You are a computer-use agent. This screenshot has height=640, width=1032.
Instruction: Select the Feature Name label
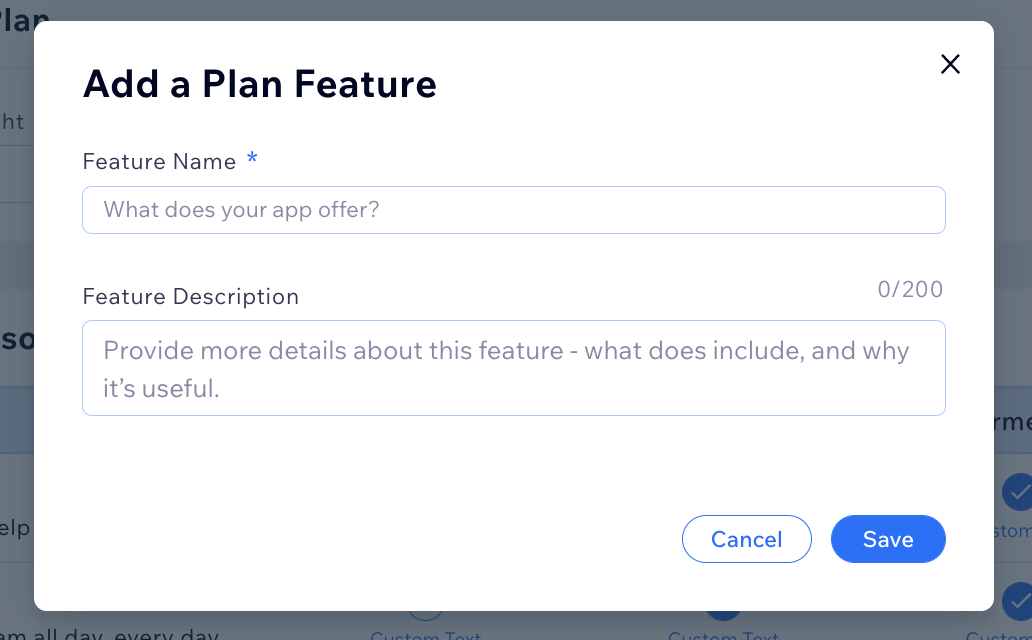click(x=159, y=162)
